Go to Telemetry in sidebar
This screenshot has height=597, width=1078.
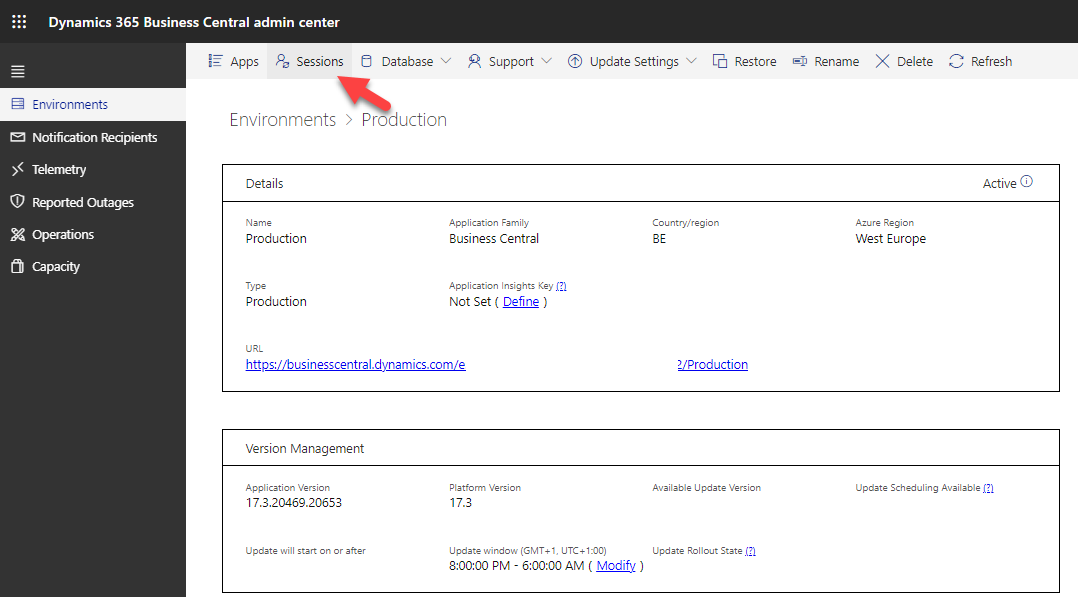(93, 169)
